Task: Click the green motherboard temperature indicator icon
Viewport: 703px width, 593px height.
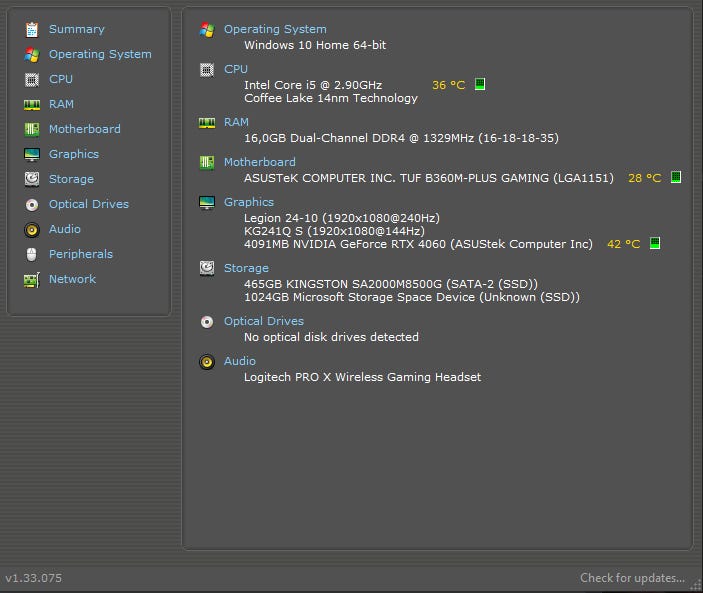Action: click(x=676, y=177)
